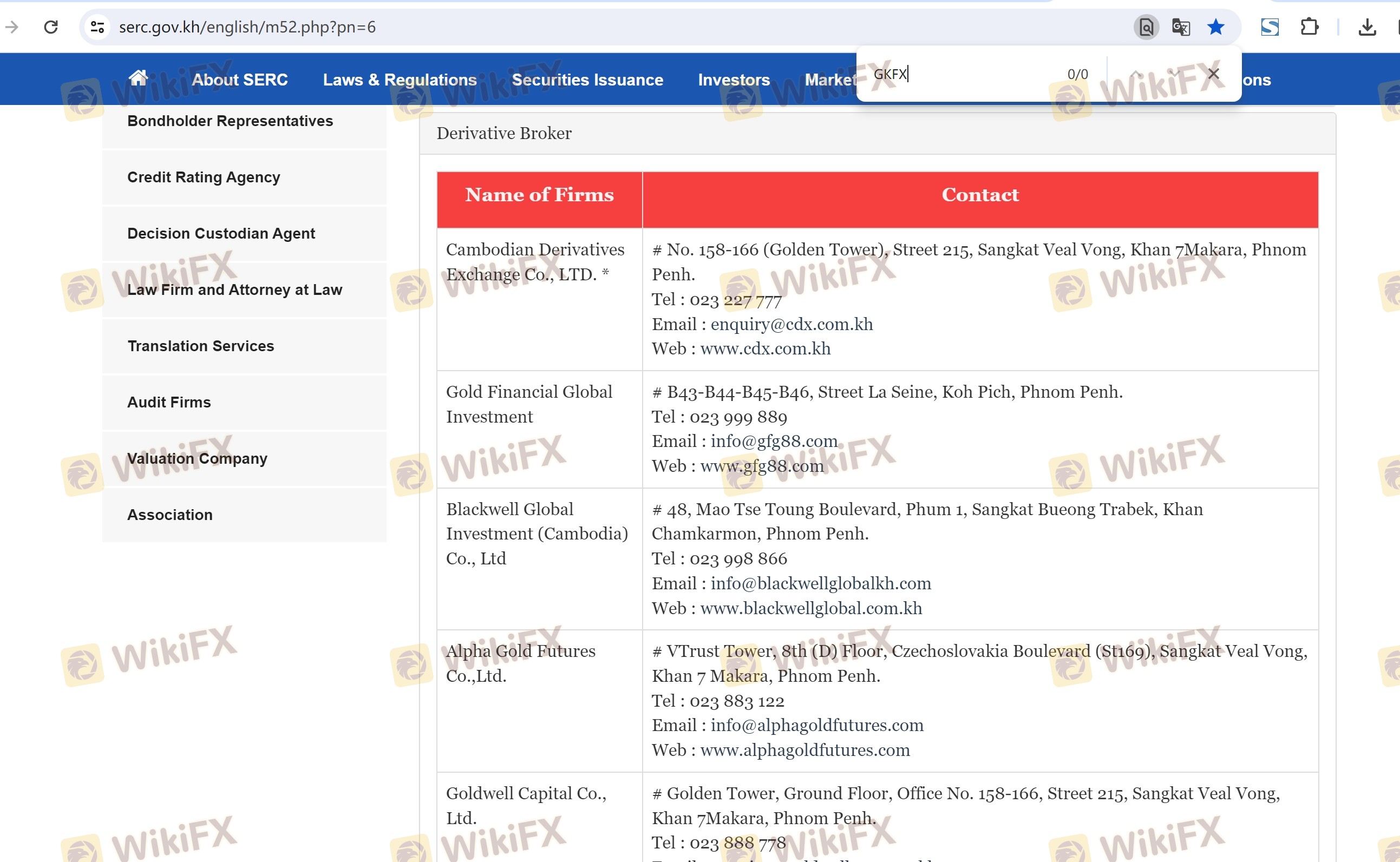The width and height of the screenshot is (1400, 862).
Task: Click the blue bookmark star icon
Action: click(x=1215, y=27)
